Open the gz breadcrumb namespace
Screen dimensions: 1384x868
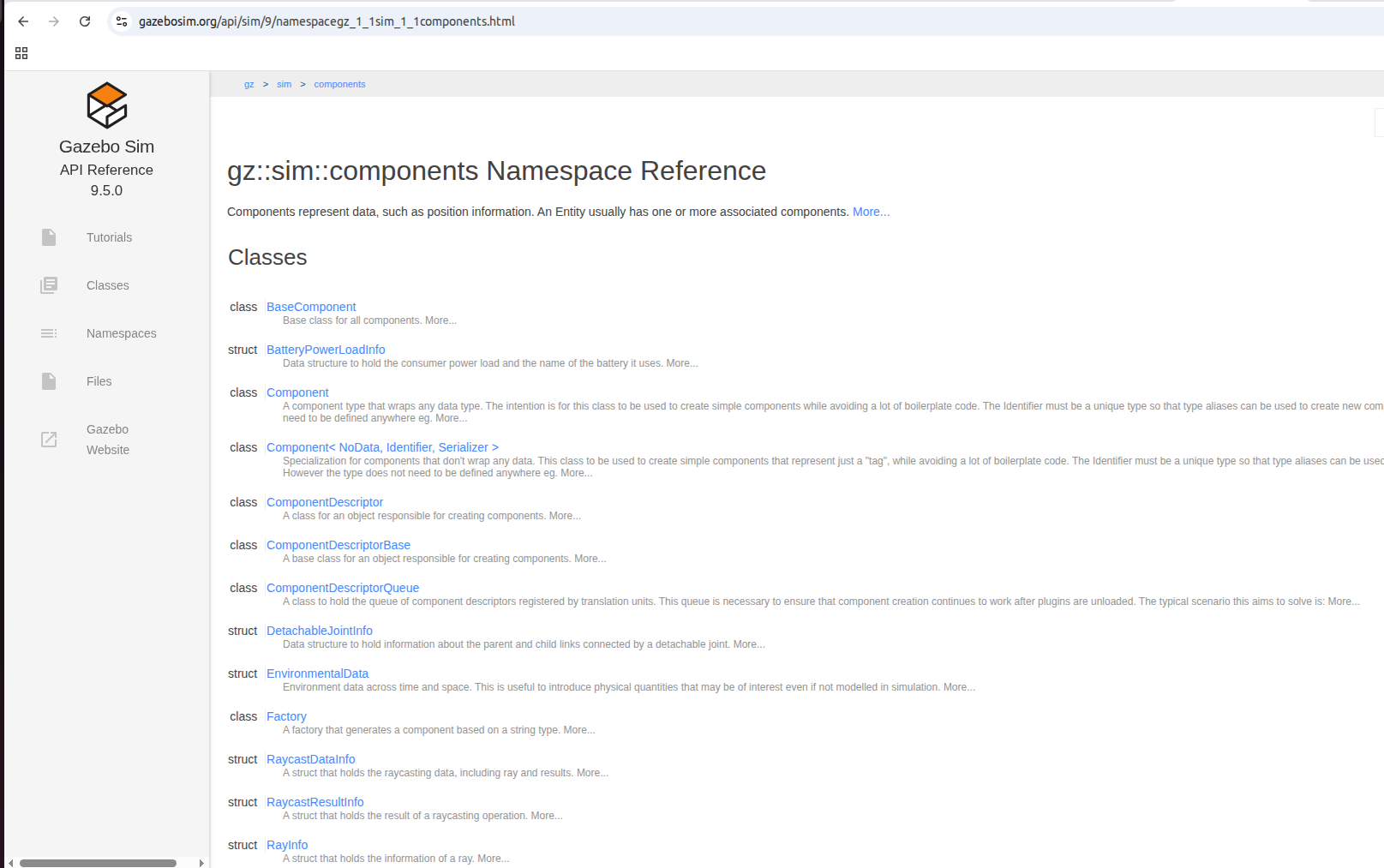tap(249, 84)
